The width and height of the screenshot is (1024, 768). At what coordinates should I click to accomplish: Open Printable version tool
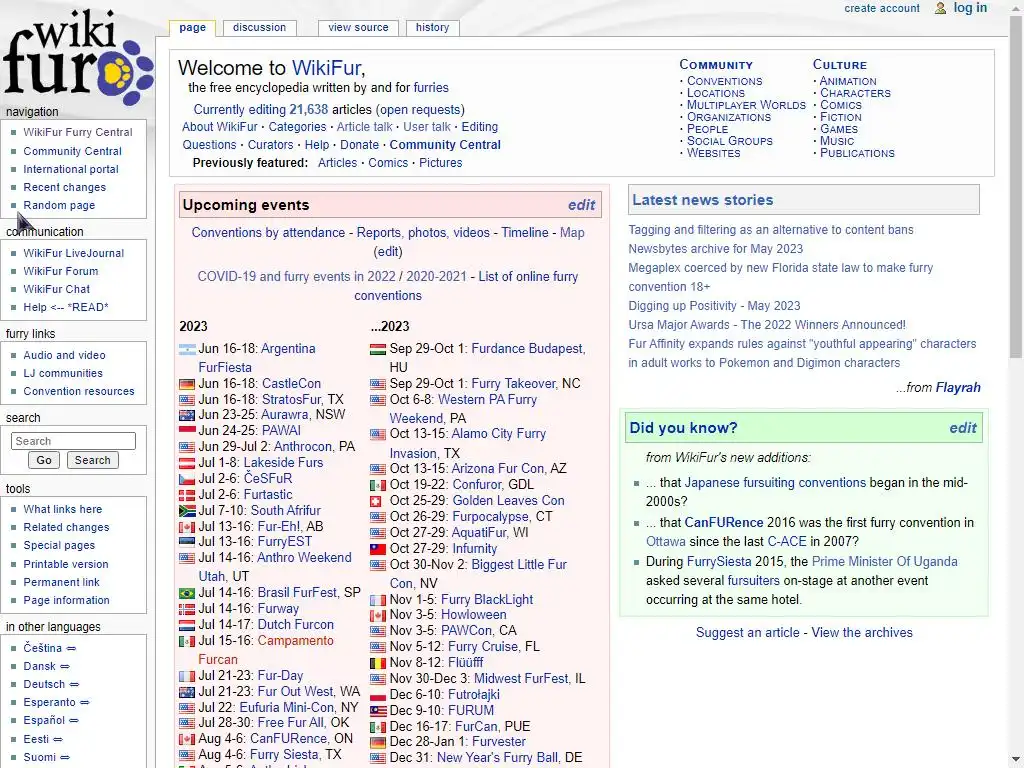[x=66, y=564]
